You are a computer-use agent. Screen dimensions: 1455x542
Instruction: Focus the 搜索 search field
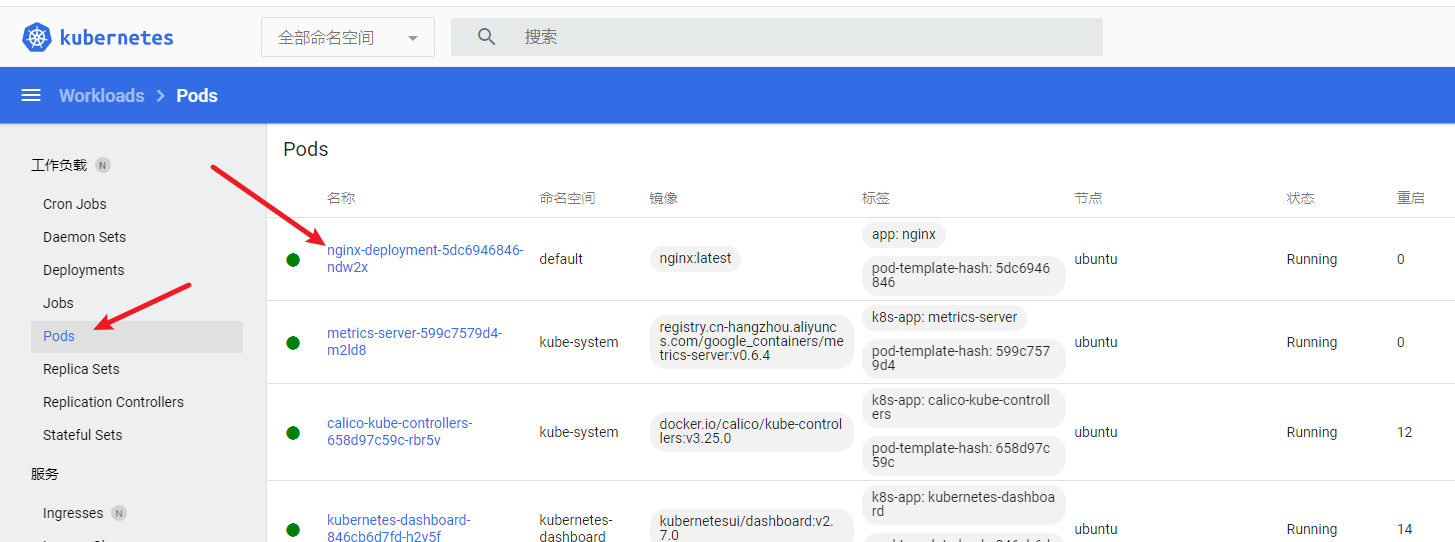coord(777,37)
